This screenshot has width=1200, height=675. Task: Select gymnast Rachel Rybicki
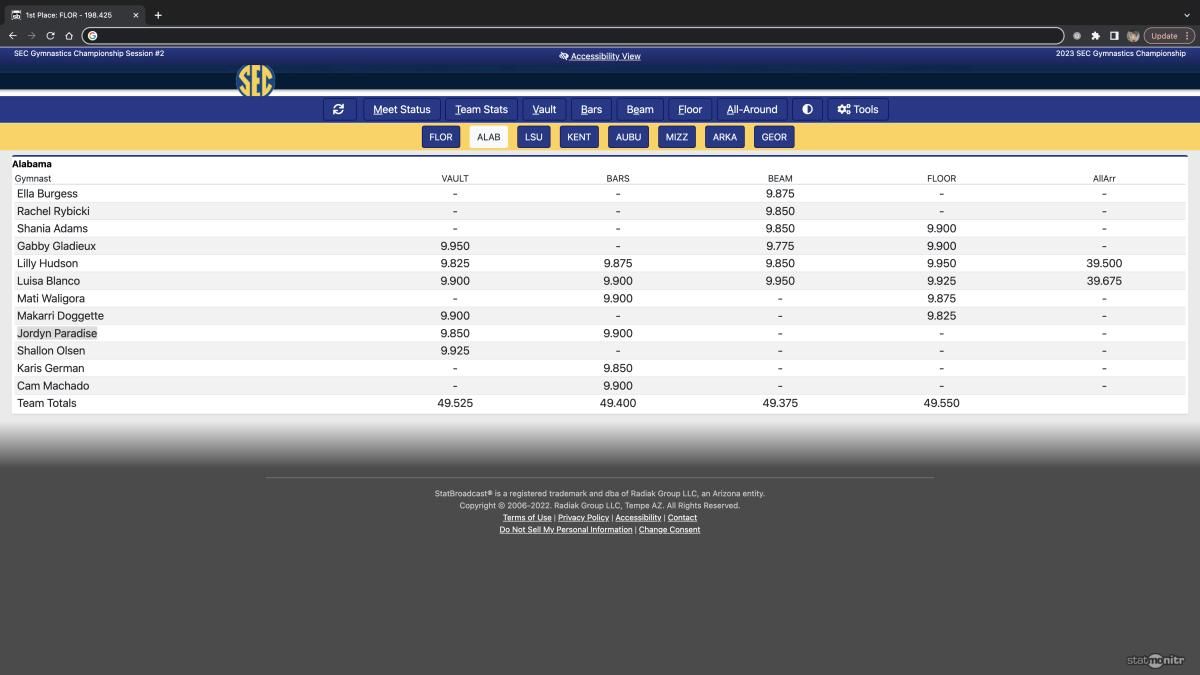pos(53,211)
